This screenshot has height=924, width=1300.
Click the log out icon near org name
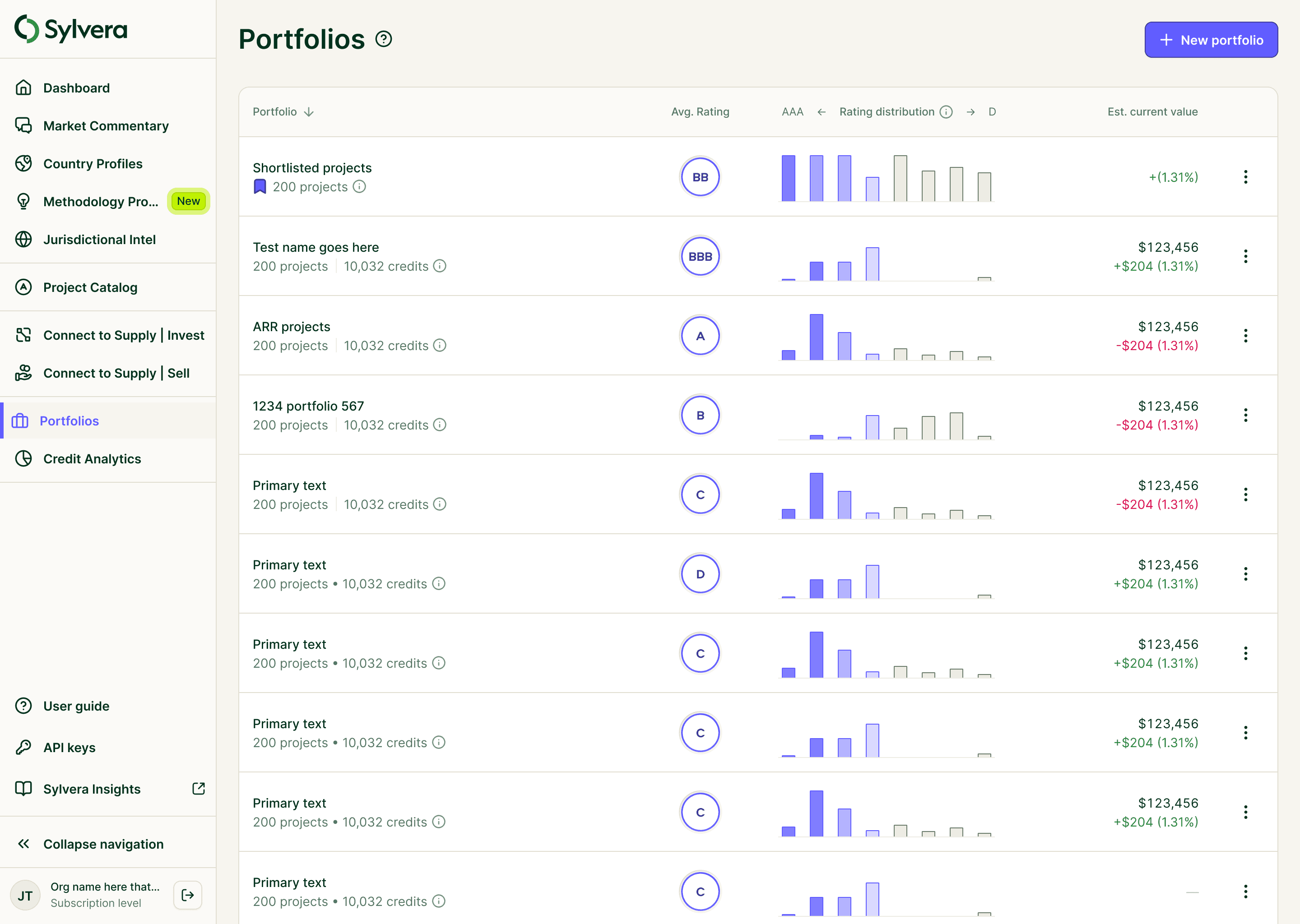coord(188,895)
